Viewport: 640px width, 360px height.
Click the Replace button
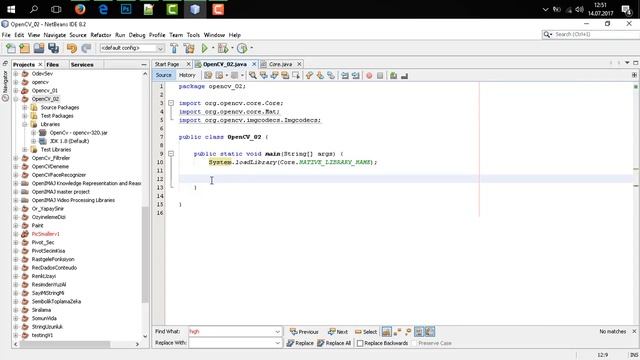tap(300, 343)
